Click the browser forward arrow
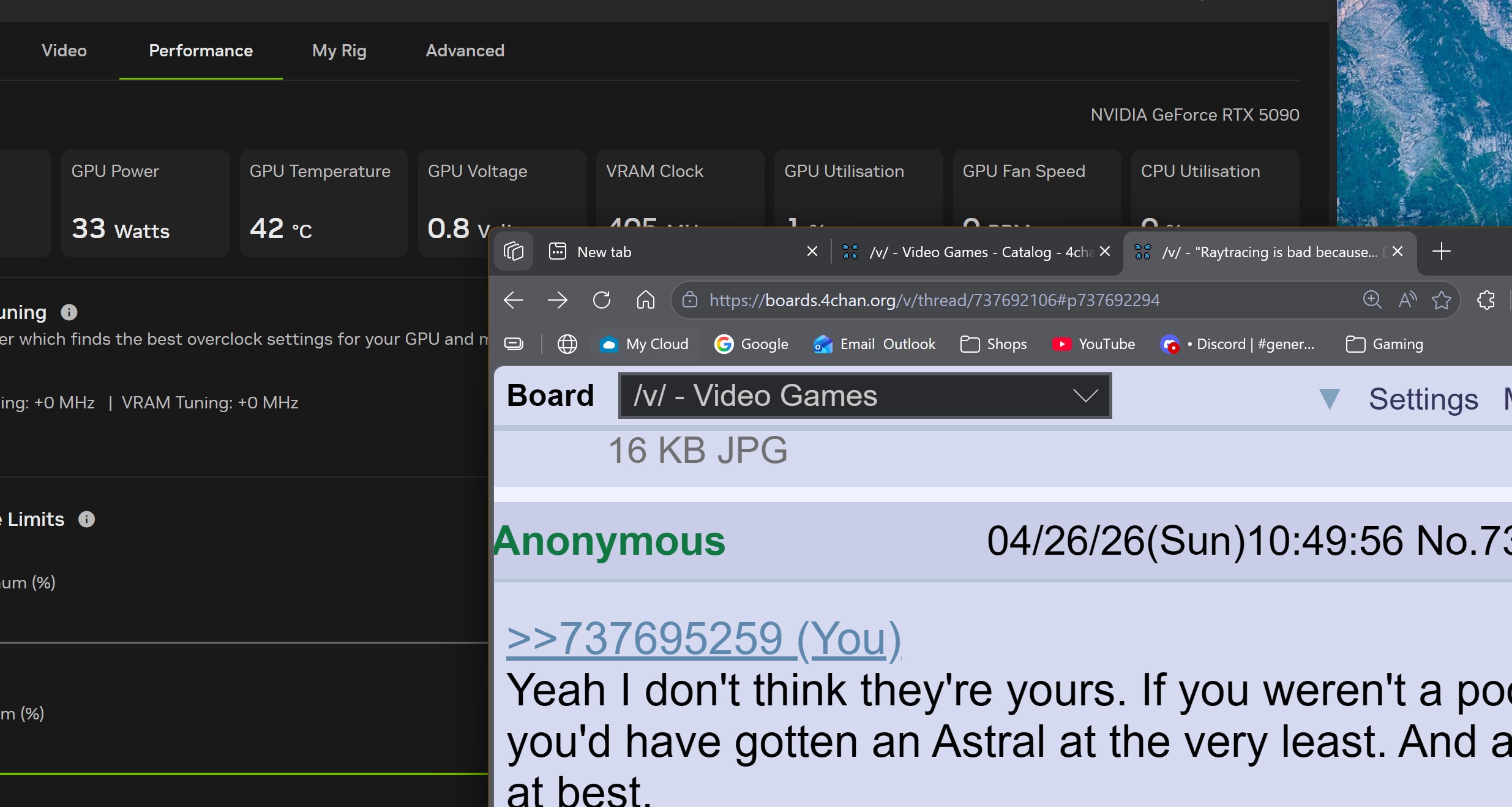This screenshot has width=1512, height=807. pyautogui.click(x=557, y=300)
